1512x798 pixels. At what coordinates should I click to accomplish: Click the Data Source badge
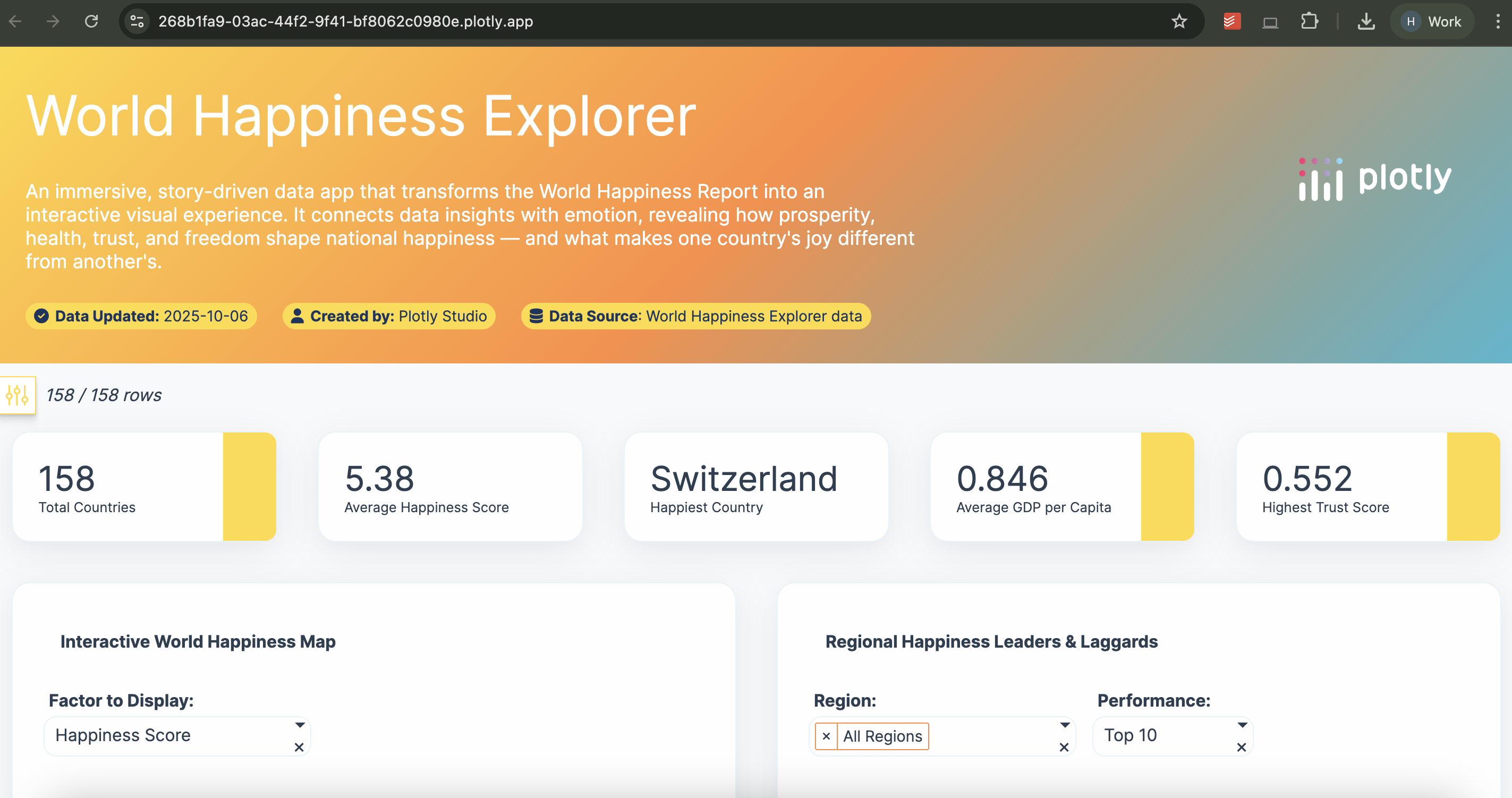(x=695, y=316)
